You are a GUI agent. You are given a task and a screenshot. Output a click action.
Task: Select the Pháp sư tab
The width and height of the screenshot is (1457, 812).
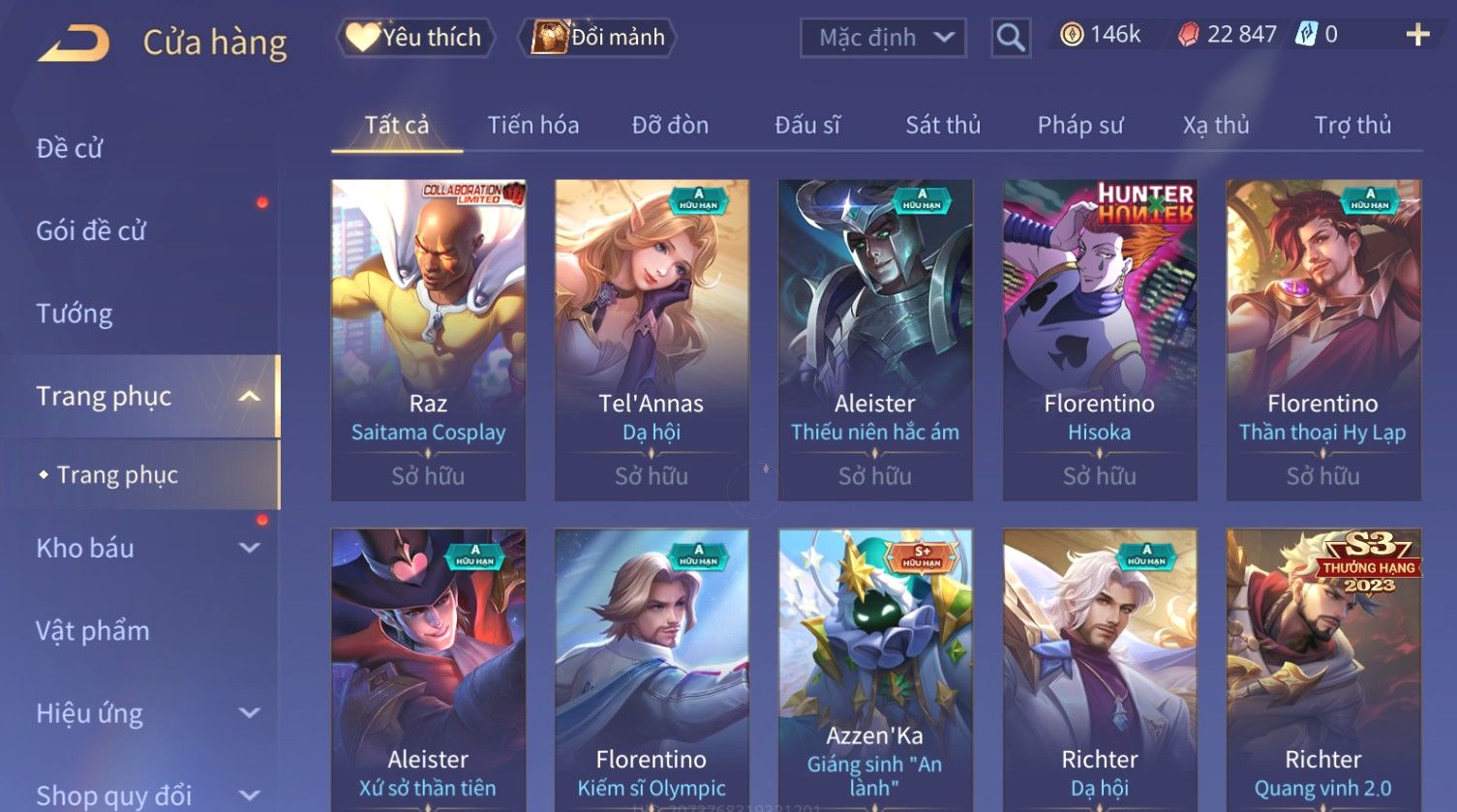[1080, 125]
